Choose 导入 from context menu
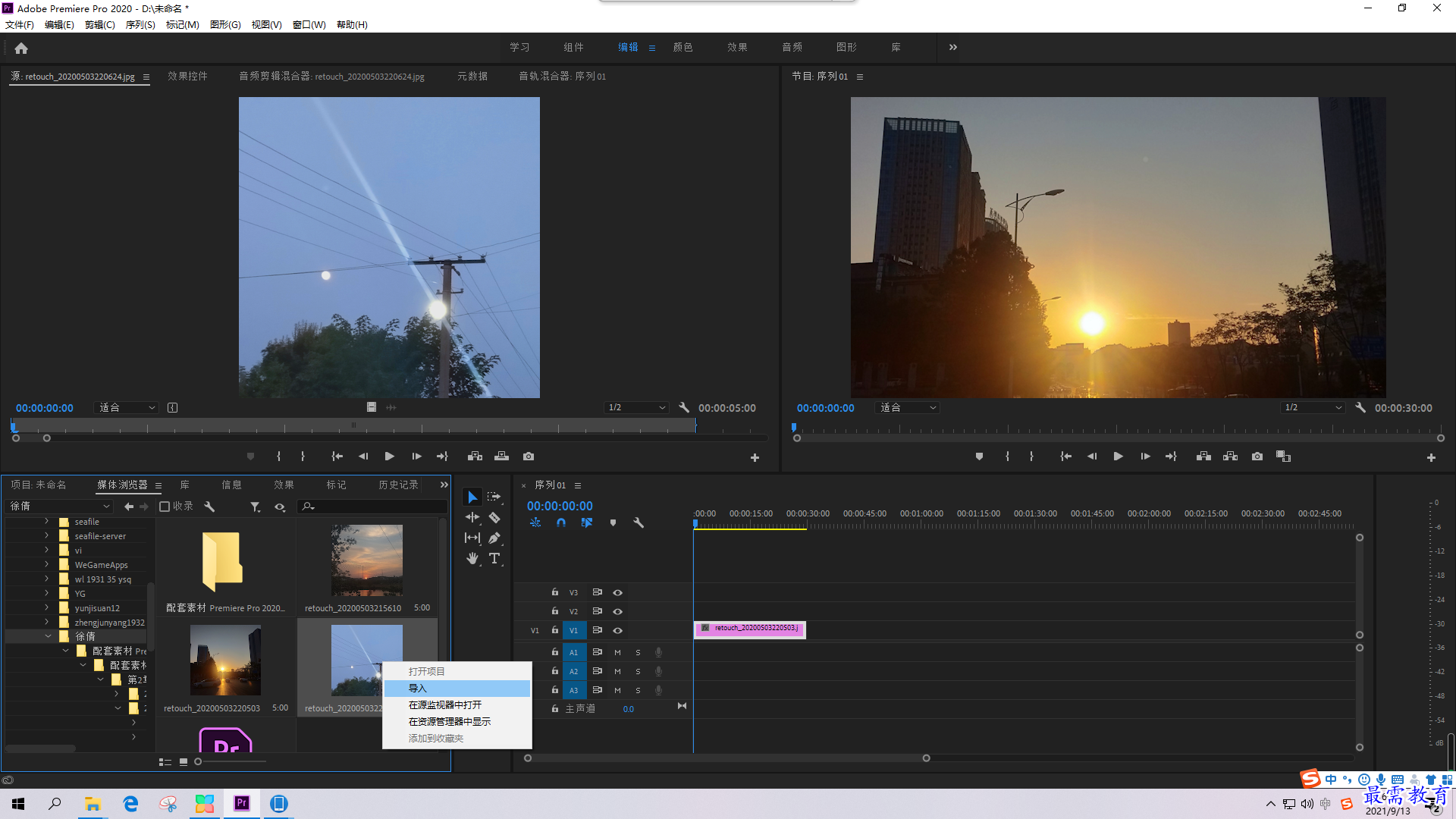This screenshot has width=1456, height=819. pos(457,689)
